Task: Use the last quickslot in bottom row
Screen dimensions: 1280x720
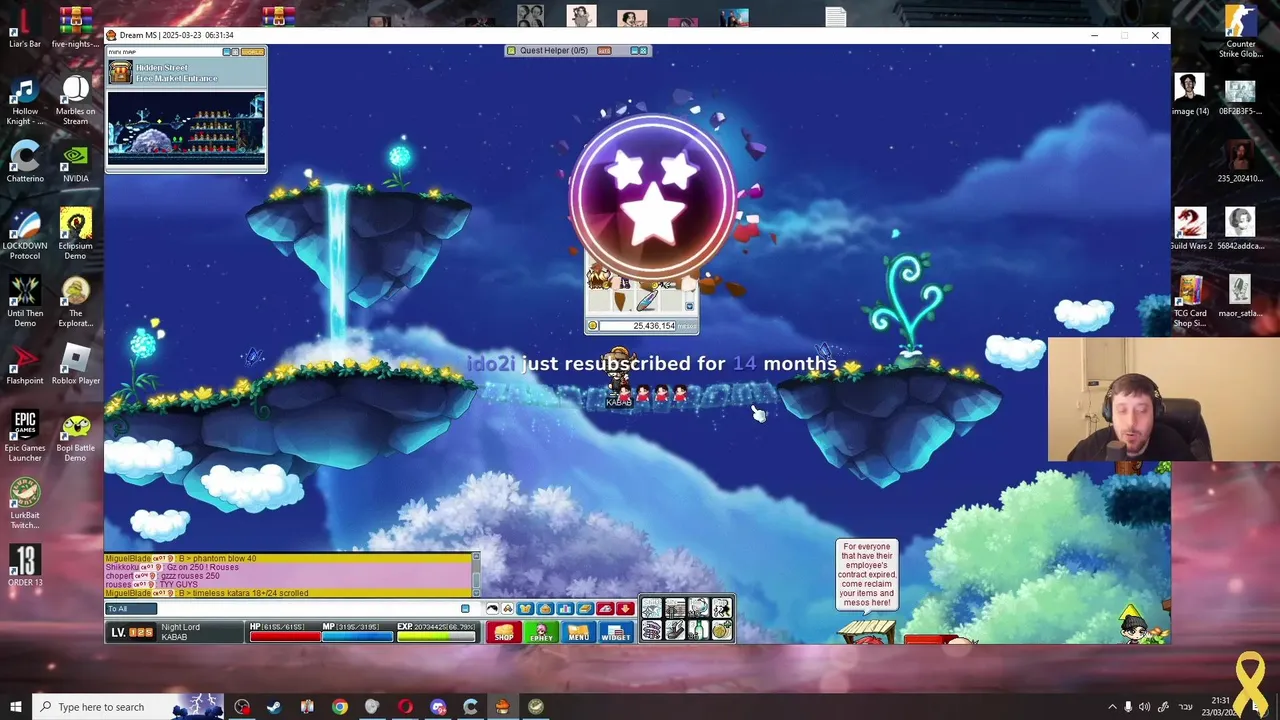Action: 721,630
